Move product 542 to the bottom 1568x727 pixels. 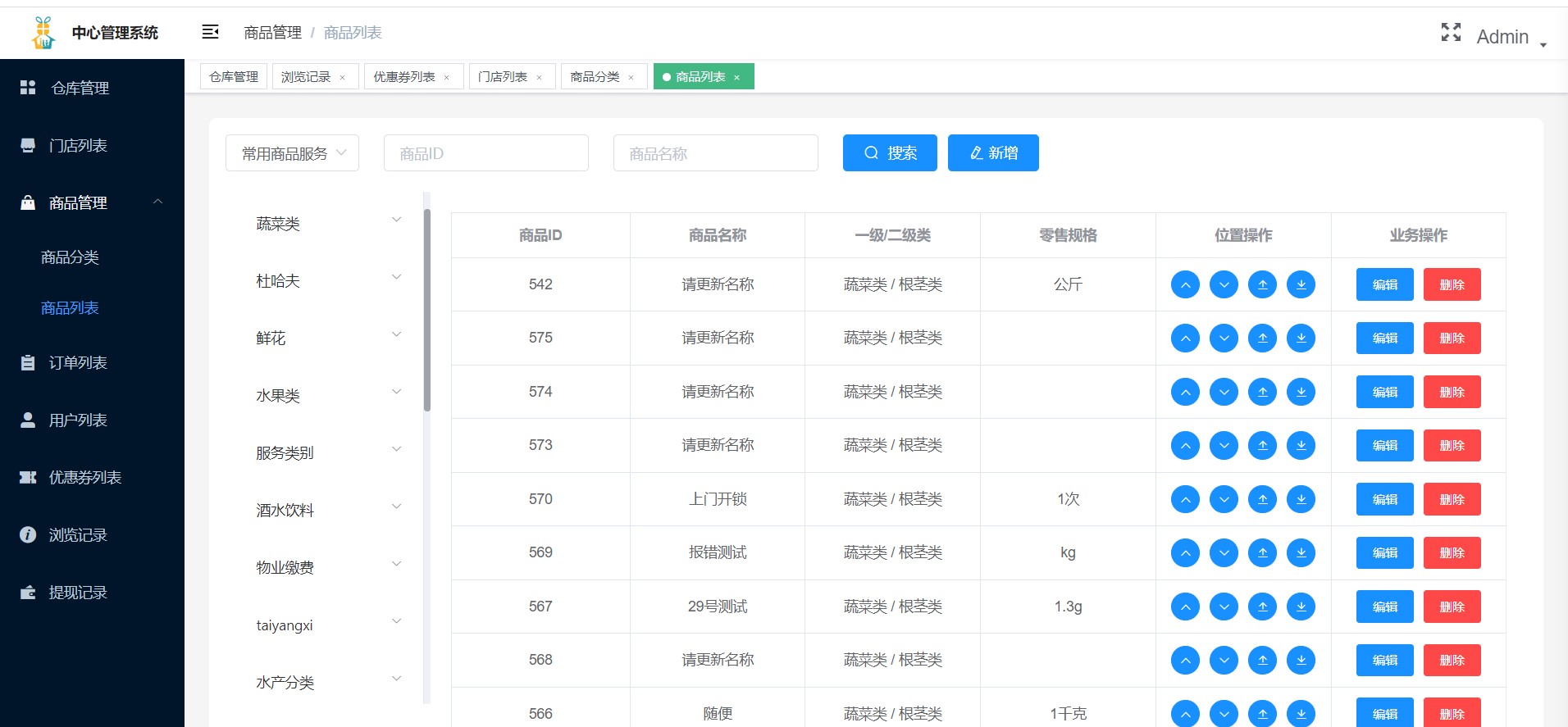coord(1301,284)
